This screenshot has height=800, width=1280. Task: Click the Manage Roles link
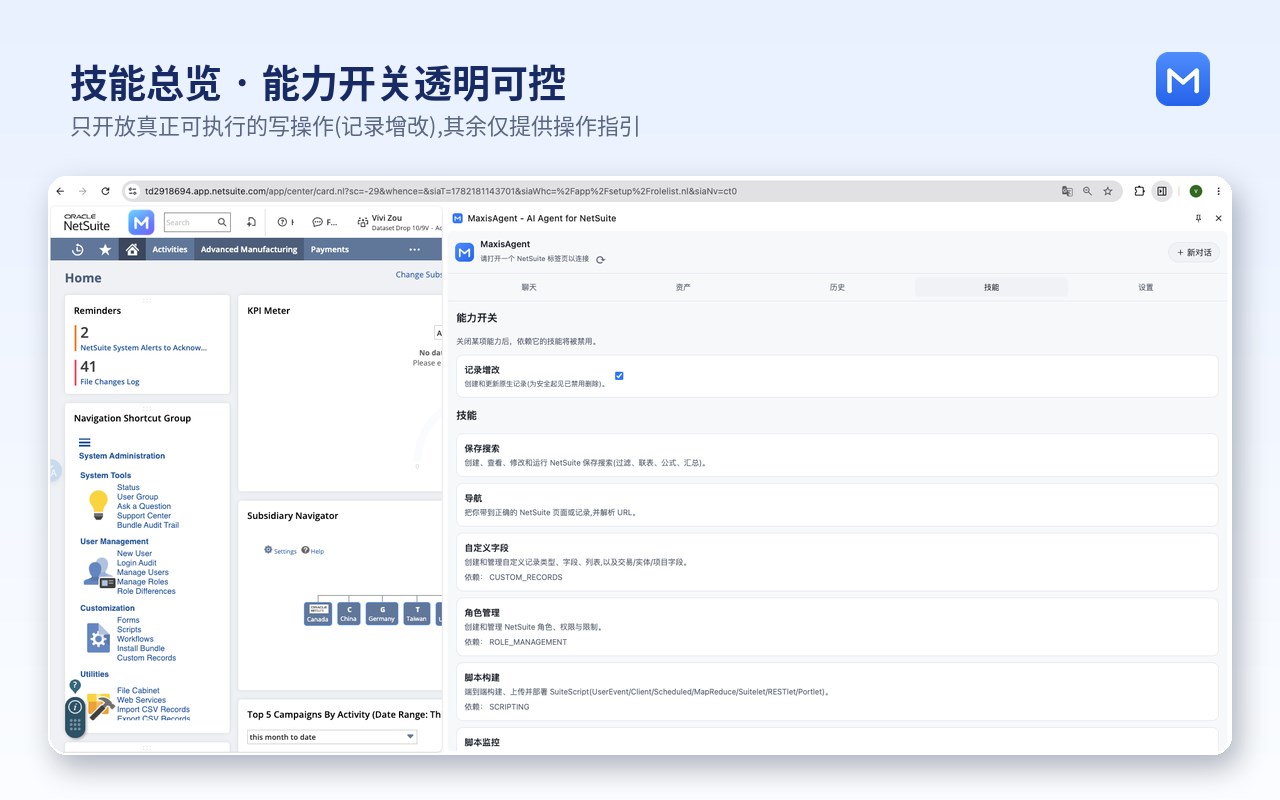click(x=142, y=582)
